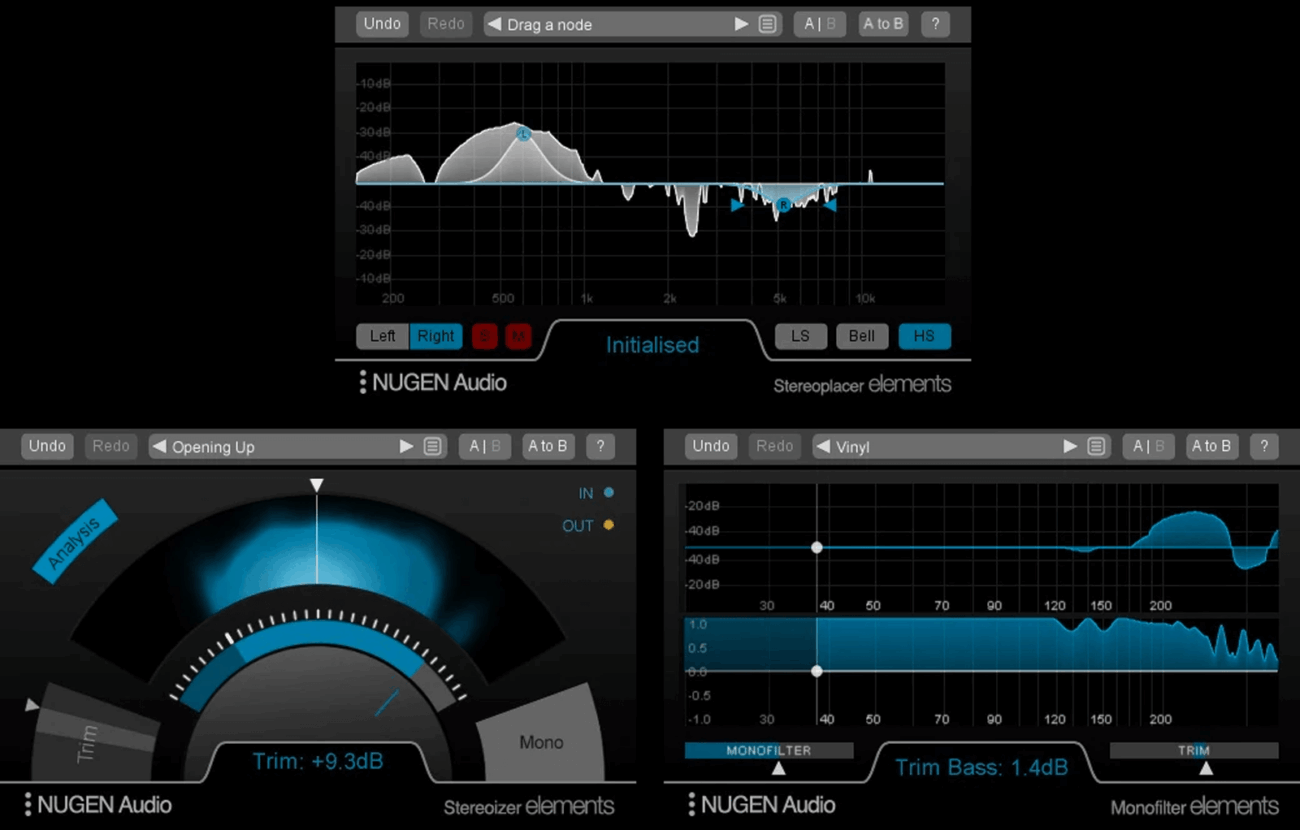Open the help '?' button in Stereoplacer
This screenshot has width=1300, height=830.
[935, 24]
